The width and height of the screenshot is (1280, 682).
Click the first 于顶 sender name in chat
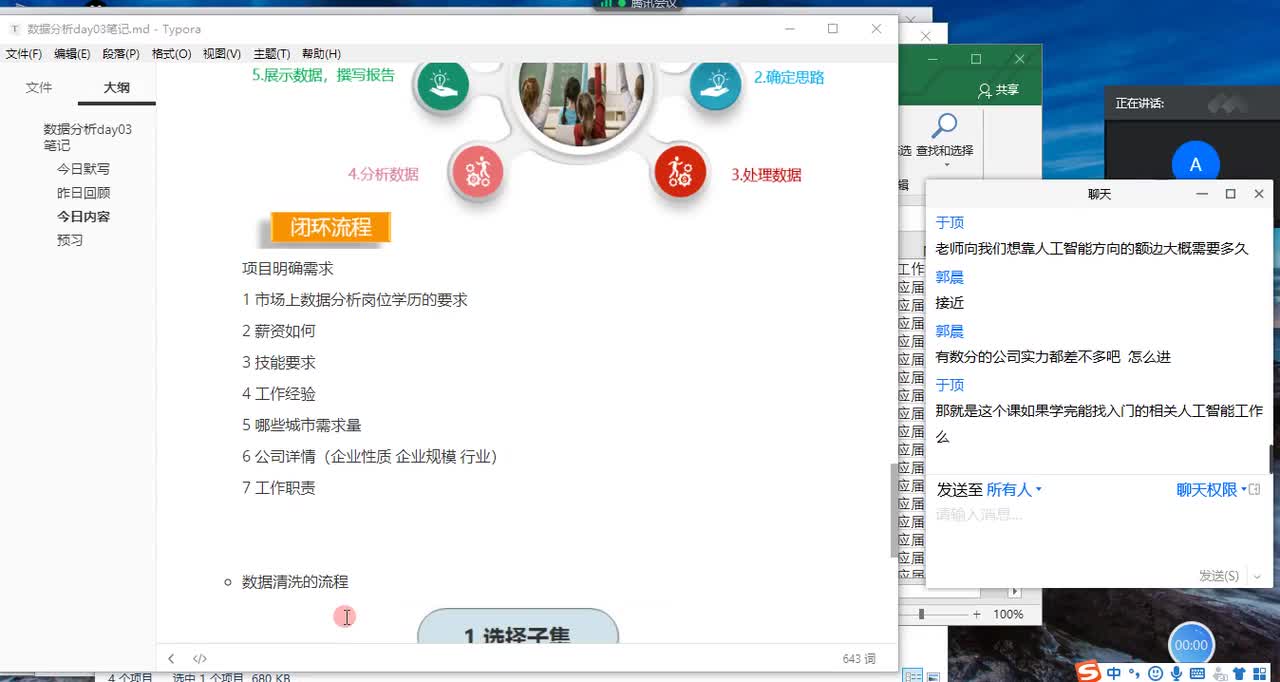(950, 223)
